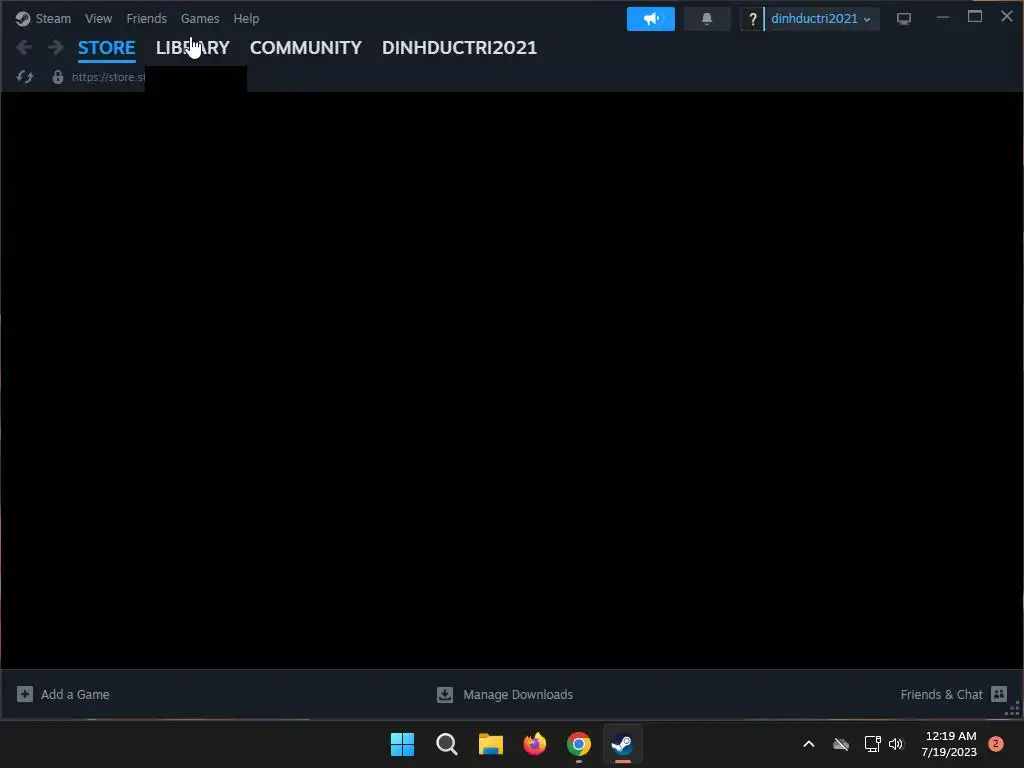Launch Firefox from the taskbar
This screenshot has height=768, width=1024.
[x=535, y=744]
